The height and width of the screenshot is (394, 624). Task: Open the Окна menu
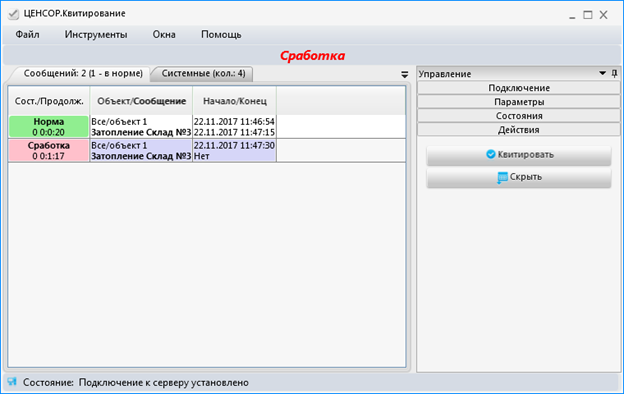[164, 35]
